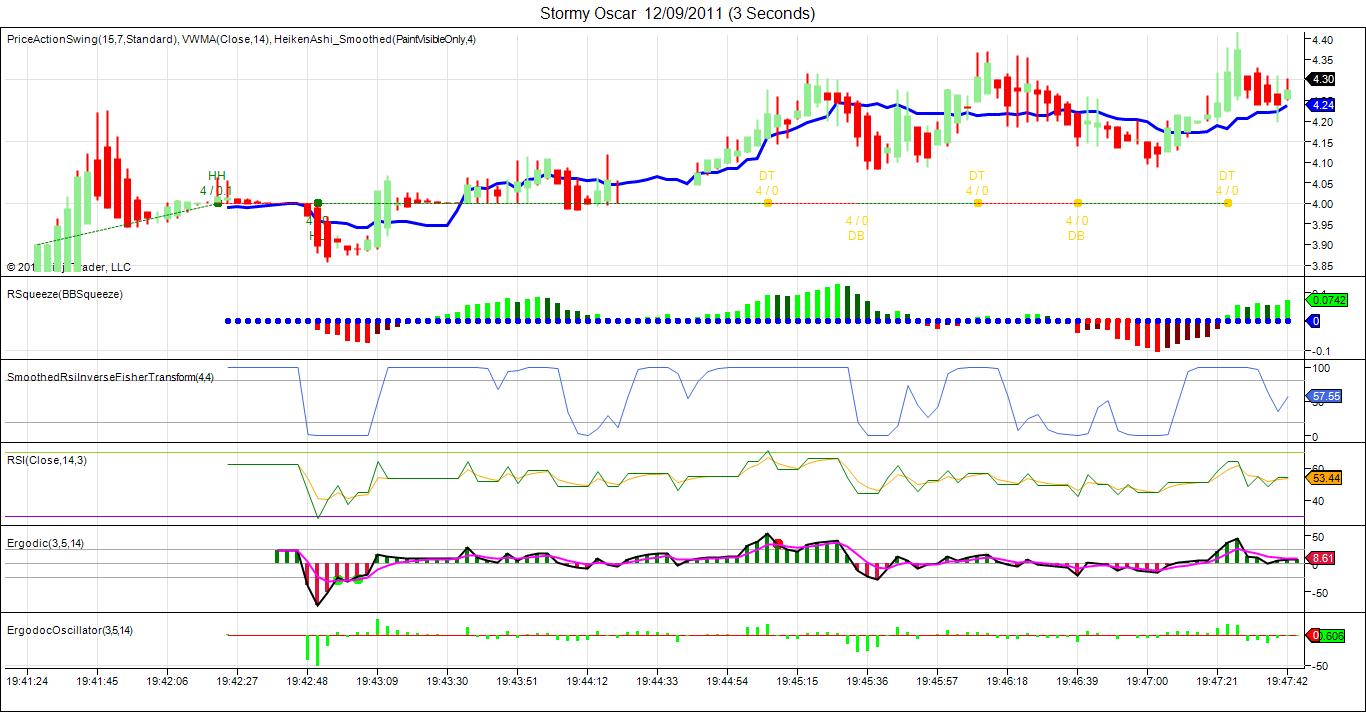Click the green swing dot under the HH label
The width and height of the screenshot is (1366, 712).
pos(218,203)
